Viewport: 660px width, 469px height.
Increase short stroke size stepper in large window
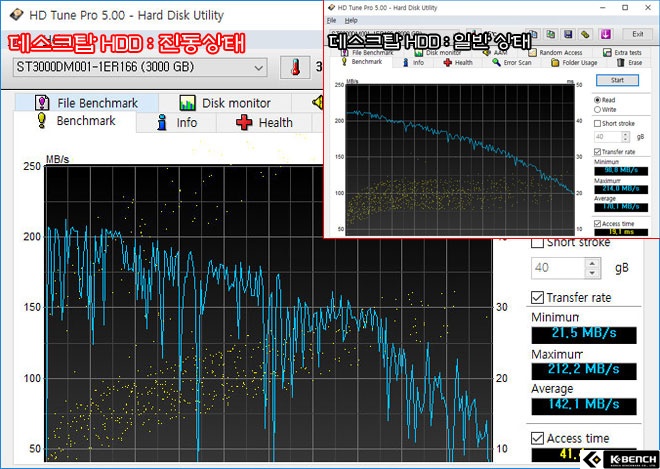pyautogui.click(x=592, y=263)
